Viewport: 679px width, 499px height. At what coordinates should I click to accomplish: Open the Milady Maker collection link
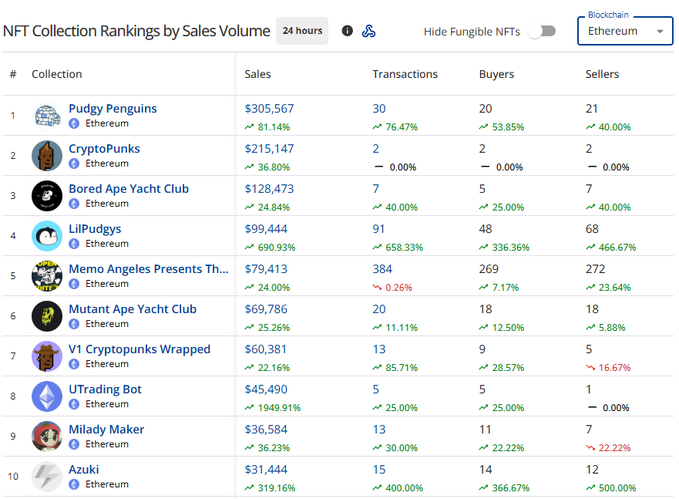pyautogui.click(x=106, y=429)
